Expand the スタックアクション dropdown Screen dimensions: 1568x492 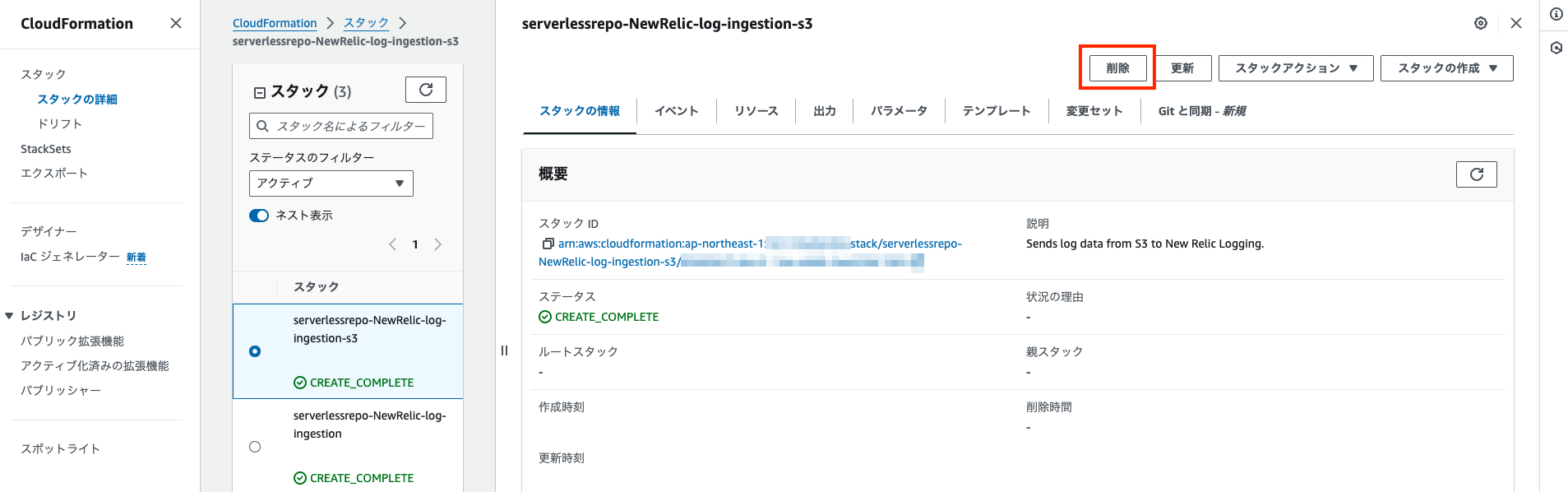coord(1295,68)
